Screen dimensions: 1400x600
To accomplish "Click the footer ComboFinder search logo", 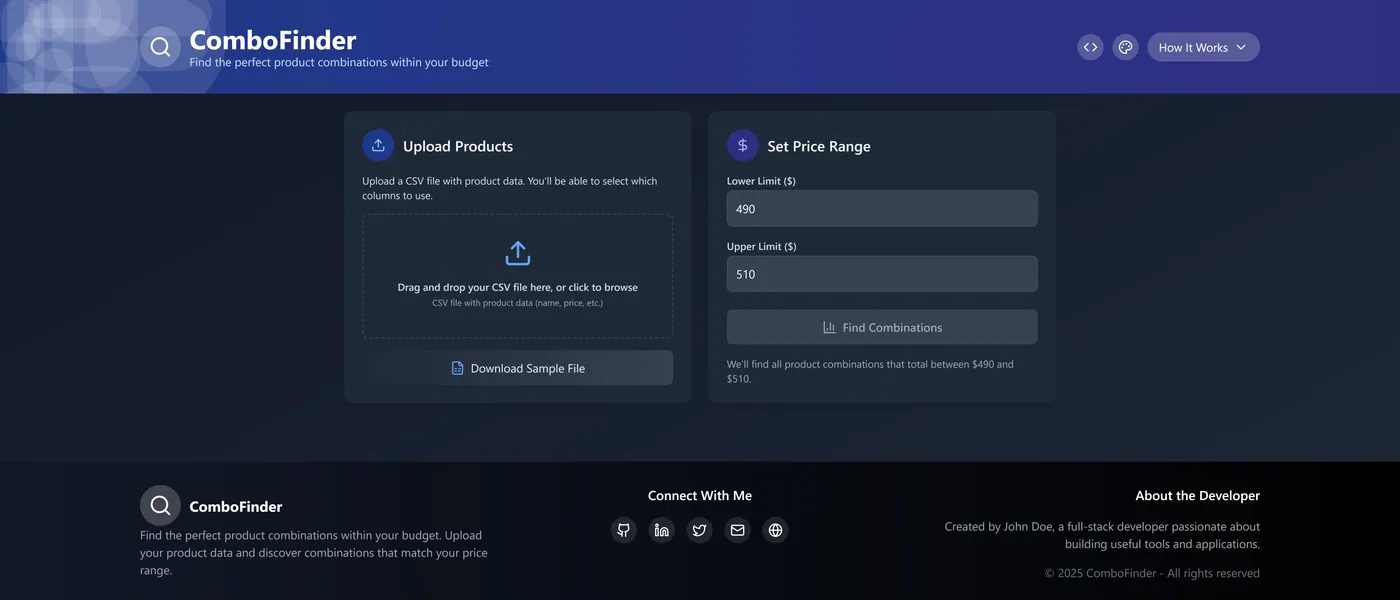I will tap(160, 506).
